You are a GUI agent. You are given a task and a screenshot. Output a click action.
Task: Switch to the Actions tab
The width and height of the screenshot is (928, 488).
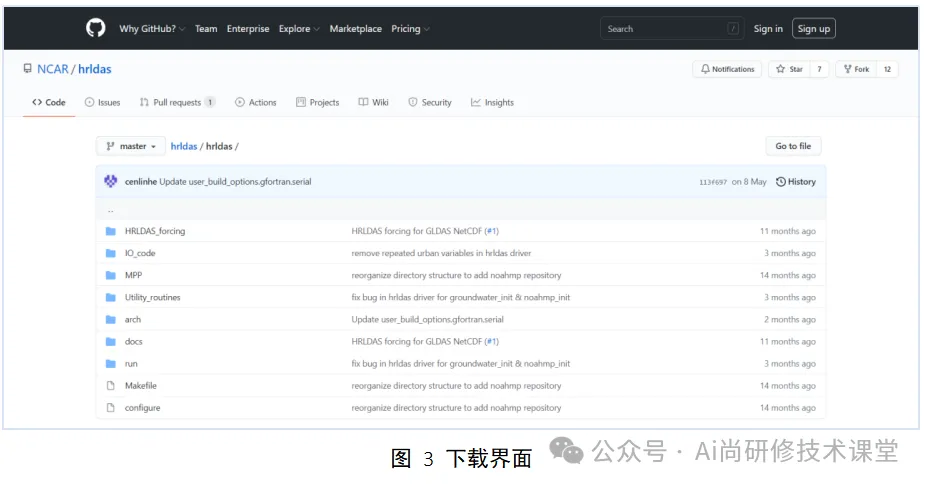(256, 102)
